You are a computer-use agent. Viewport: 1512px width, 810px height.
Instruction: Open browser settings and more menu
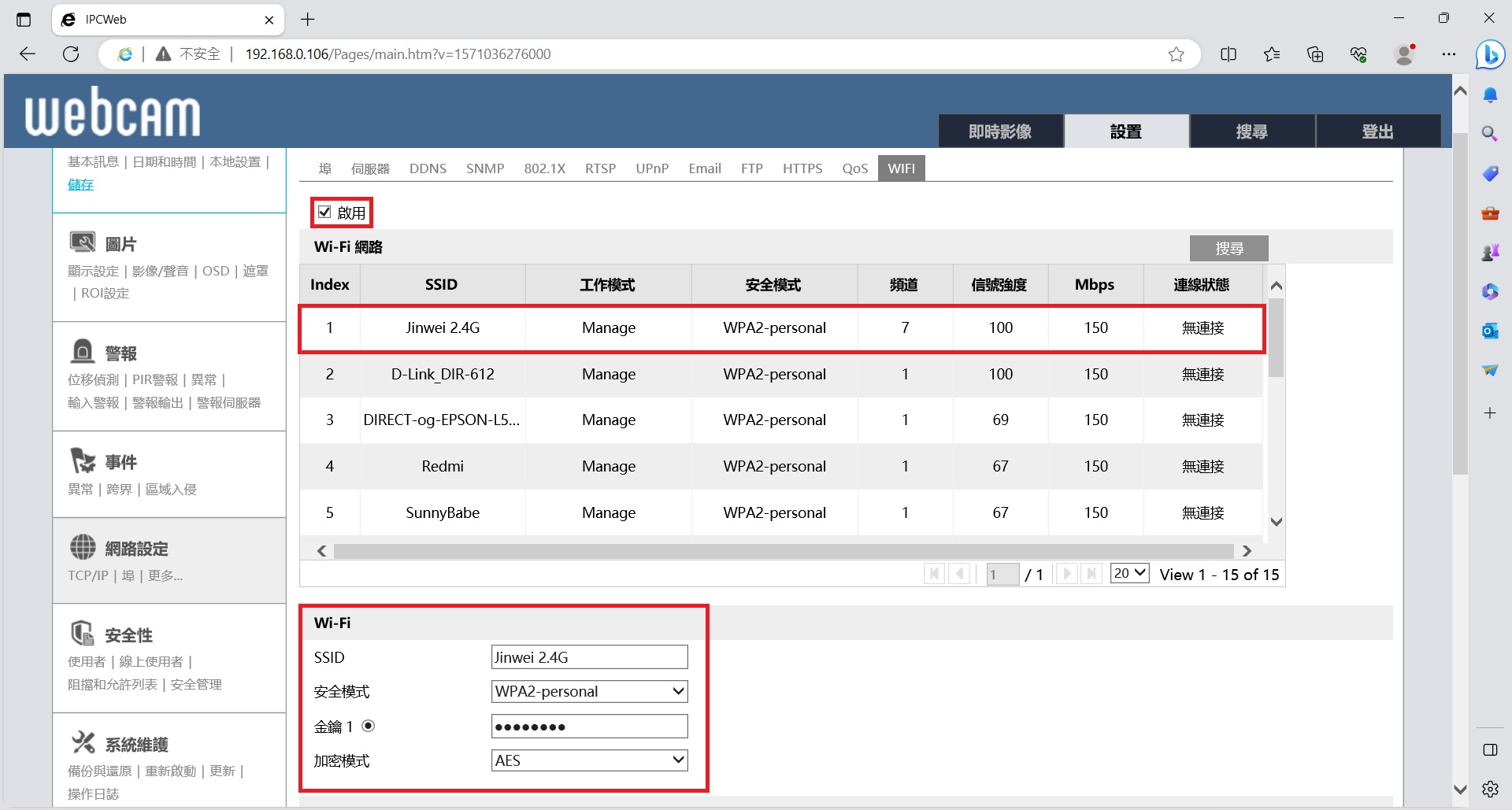[x=1449, y=54]
